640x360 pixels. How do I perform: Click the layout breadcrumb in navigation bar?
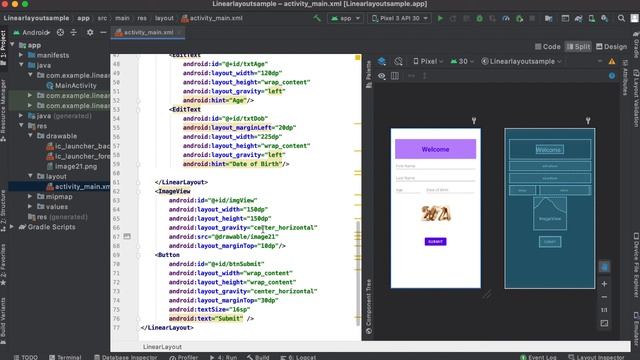[x=164, y=18]
